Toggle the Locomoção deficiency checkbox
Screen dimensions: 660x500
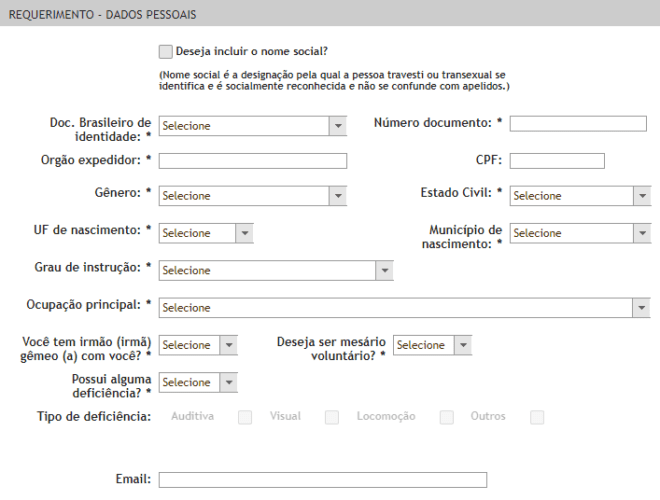[447, 417]
